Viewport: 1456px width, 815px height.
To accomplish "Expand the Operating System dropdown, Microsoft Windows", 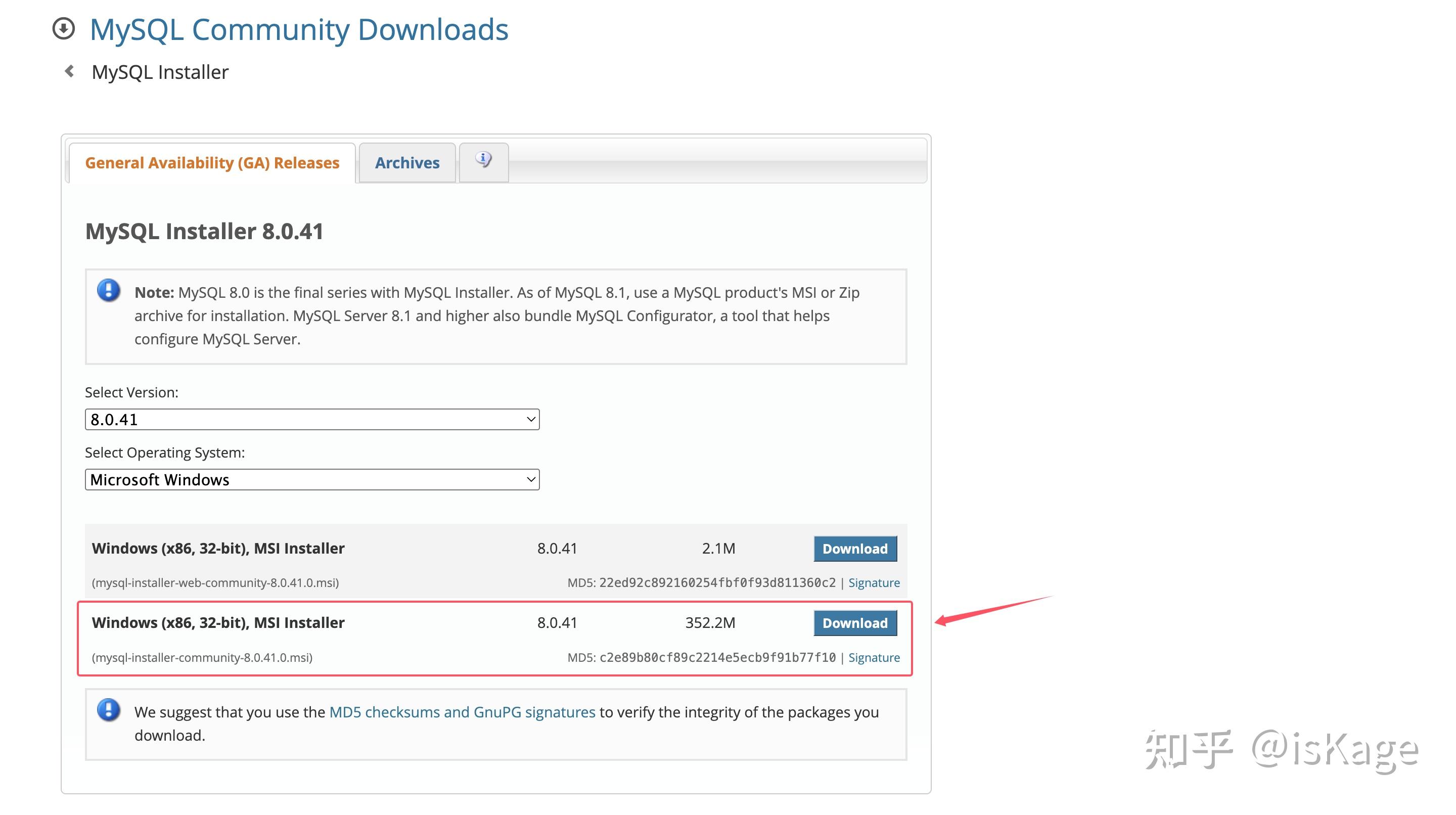I will coord(311,480).
